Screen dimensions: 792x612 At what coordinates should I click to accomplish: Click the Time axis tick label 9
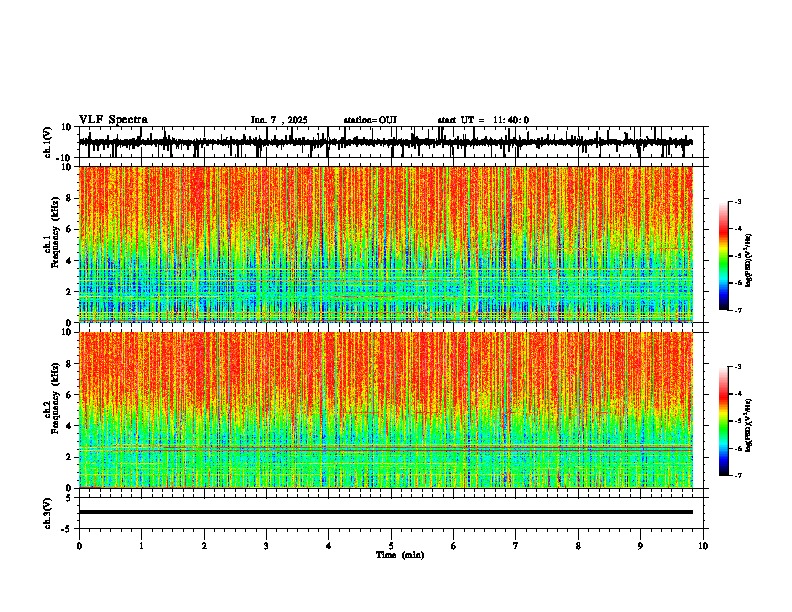[640, 546]
